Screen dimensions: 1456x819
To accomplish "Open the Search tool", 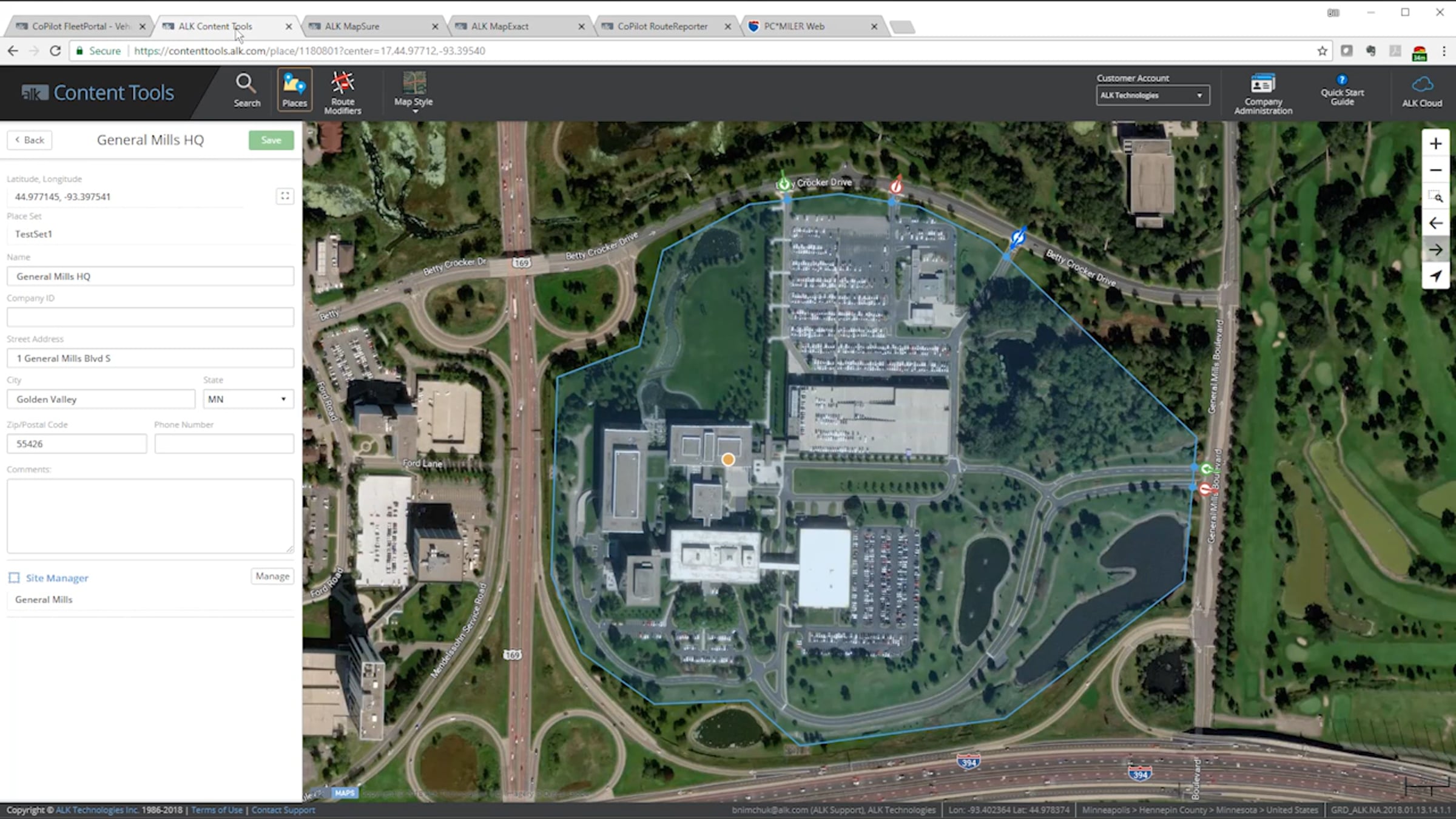I will (x=246, y=90).
